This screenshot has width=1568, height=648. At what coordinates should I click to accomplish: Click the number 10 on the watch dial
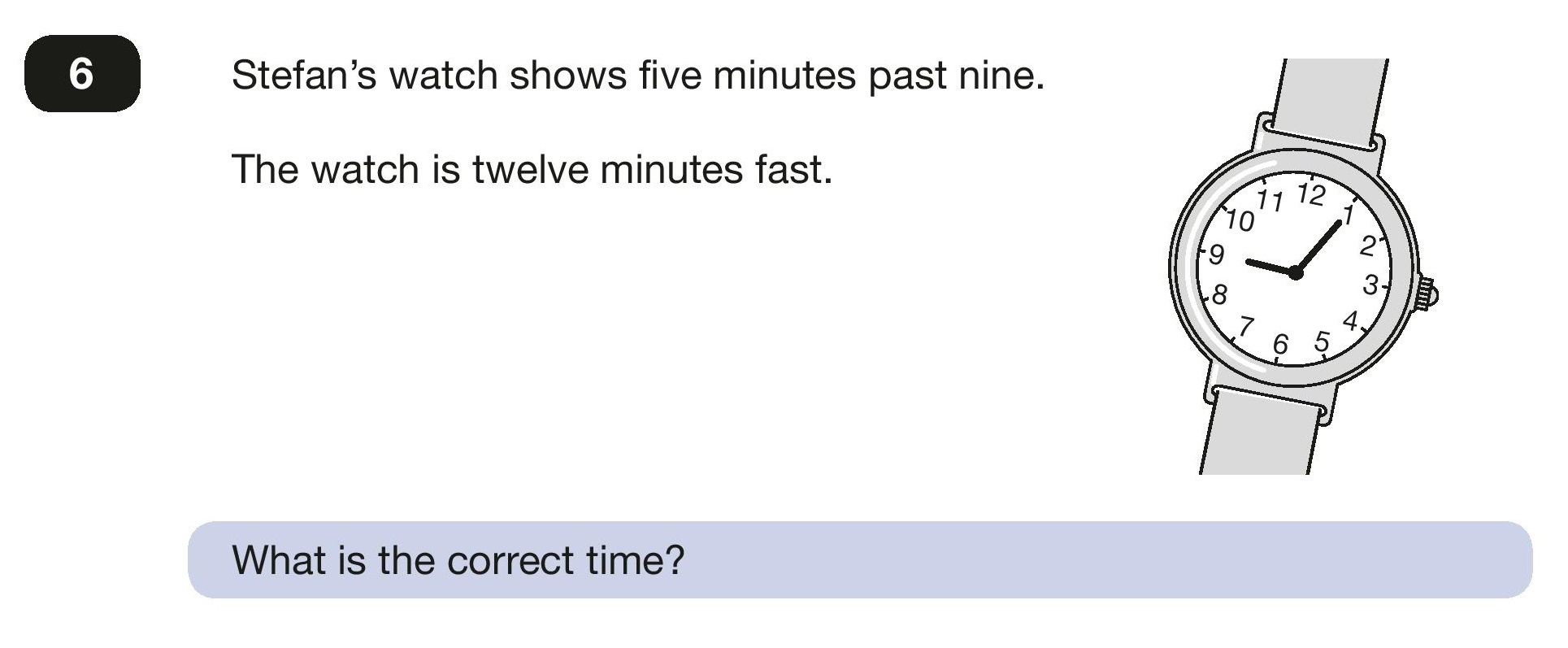tap(1240, 220)
